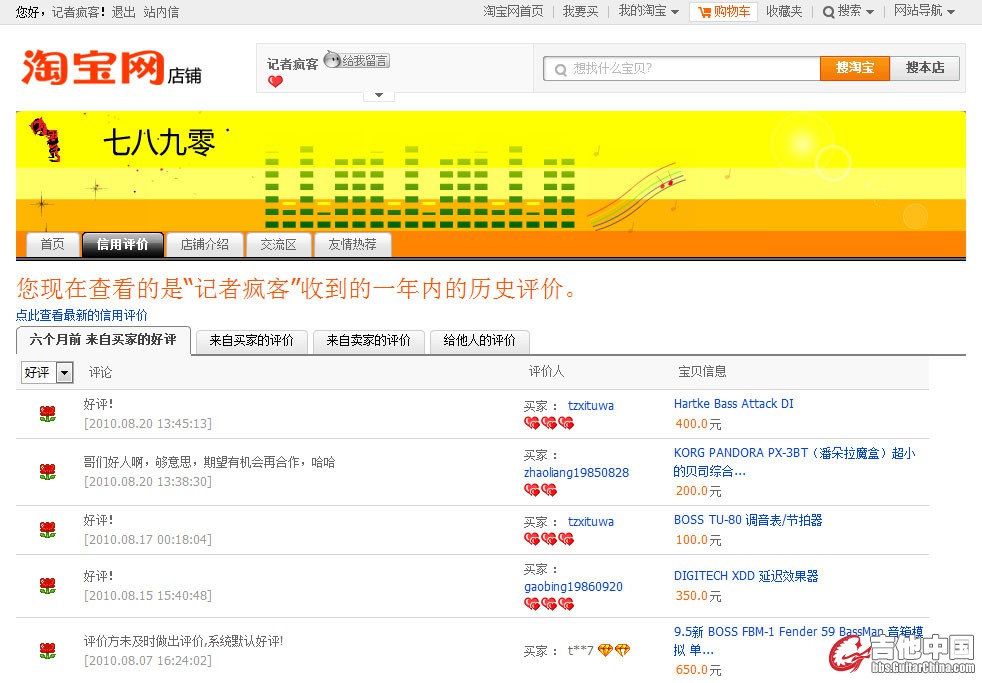Click price 650.0元
Viewport: 982px width, 683px height.
(698, 670)
